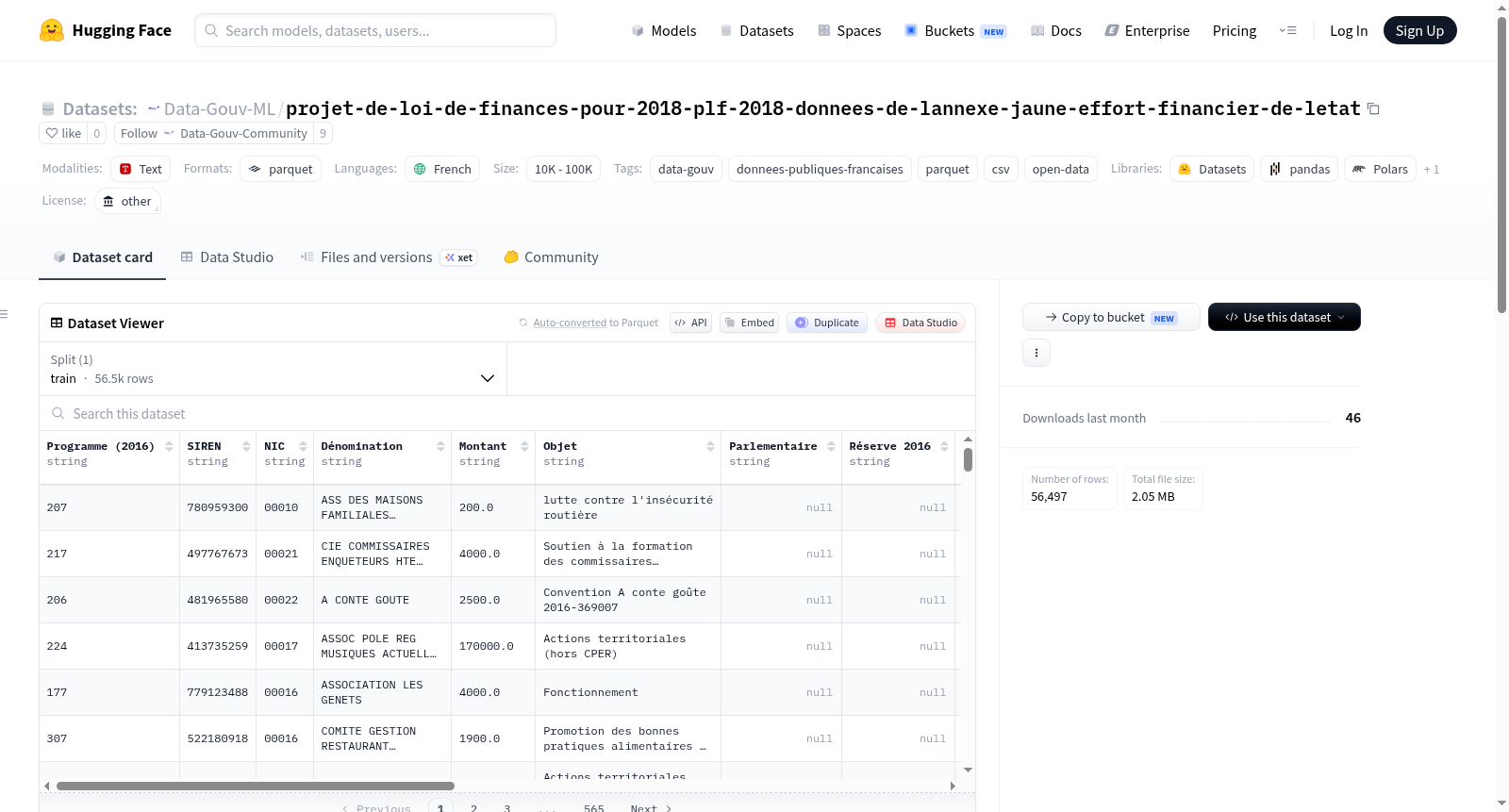
Task: Click the Hugging Face logo icon
Action: click(52, 30)
